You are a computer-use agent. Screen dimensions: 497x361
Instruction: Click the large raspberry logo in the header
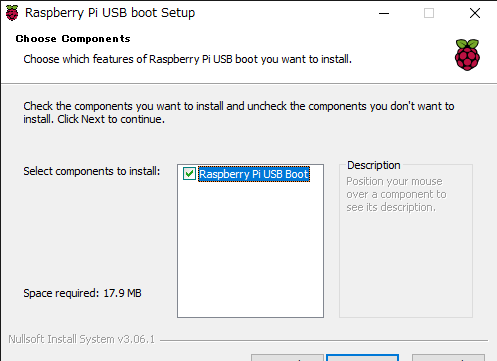[467, 55]
